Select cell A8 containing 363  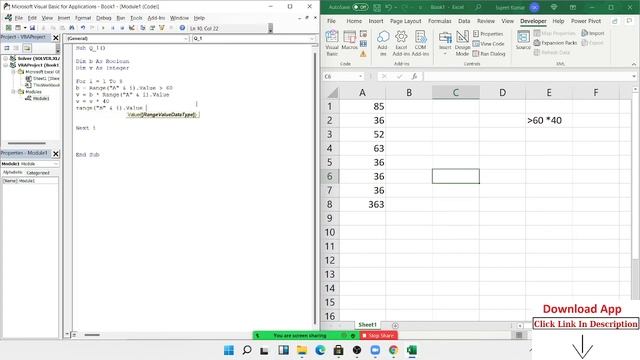362,204
